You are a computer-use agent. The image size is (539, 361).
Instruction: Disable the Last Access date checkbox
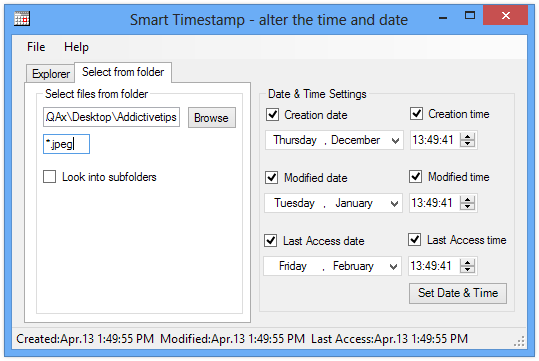(271, 240)
